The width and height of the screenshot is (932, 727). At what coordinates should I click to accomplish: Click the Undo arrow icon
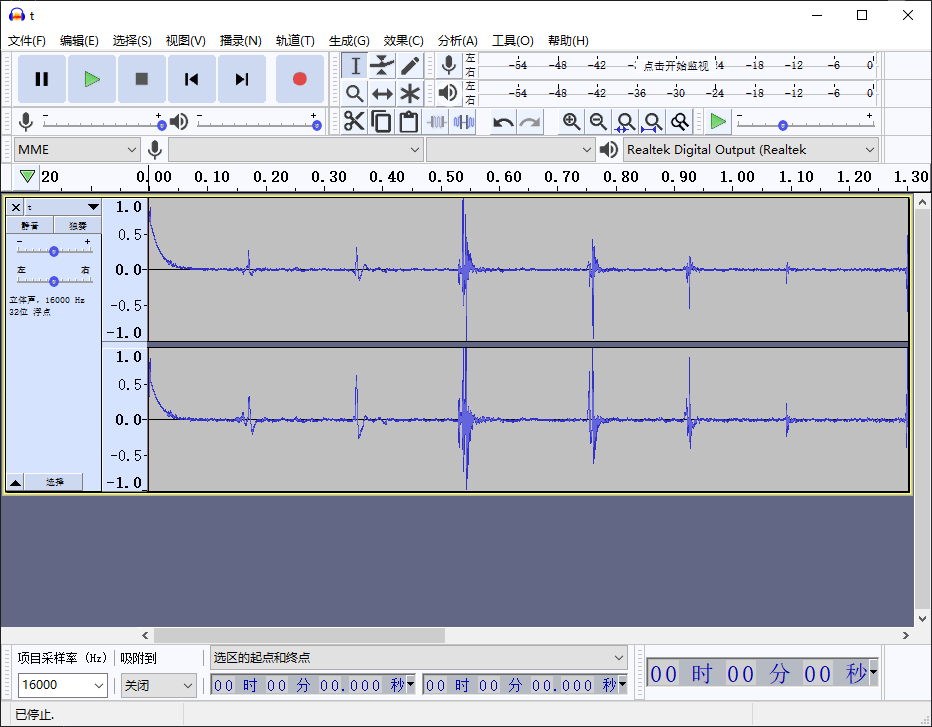click(503, 122)
